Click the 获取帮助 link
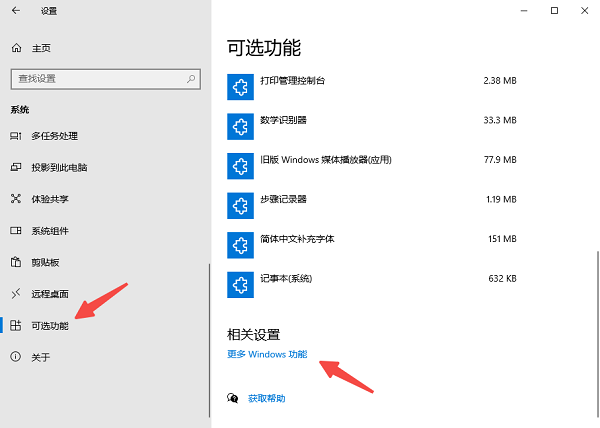 point(267,398)
